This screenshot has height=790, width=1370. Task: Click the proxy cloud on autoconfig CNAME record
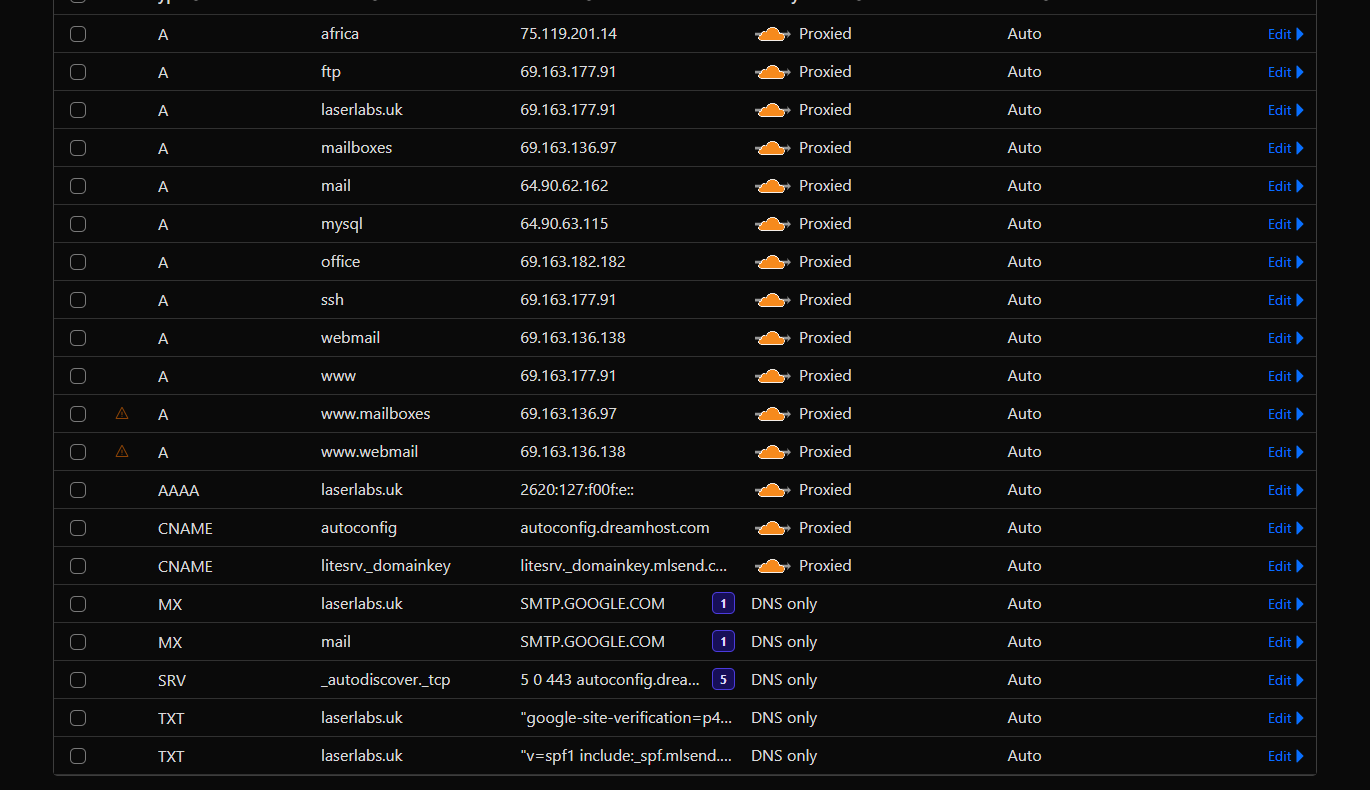(772, 527)
